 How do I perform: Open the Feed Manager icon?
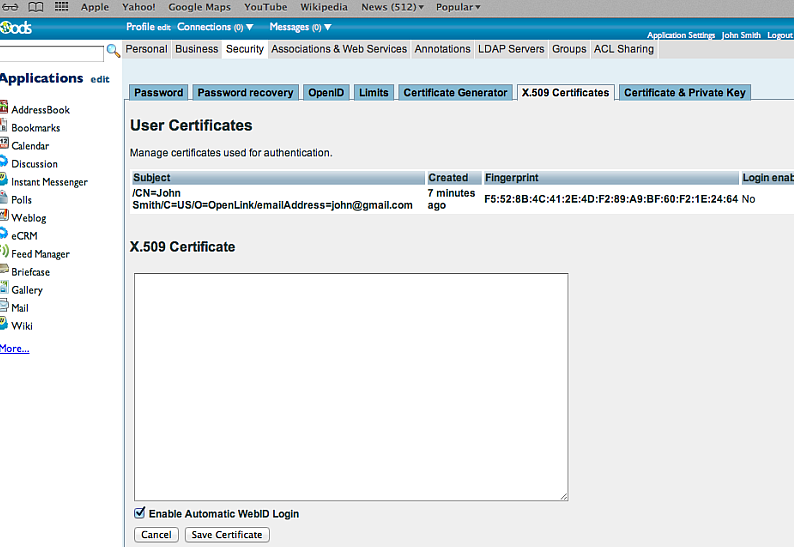[x=4, y=252]
